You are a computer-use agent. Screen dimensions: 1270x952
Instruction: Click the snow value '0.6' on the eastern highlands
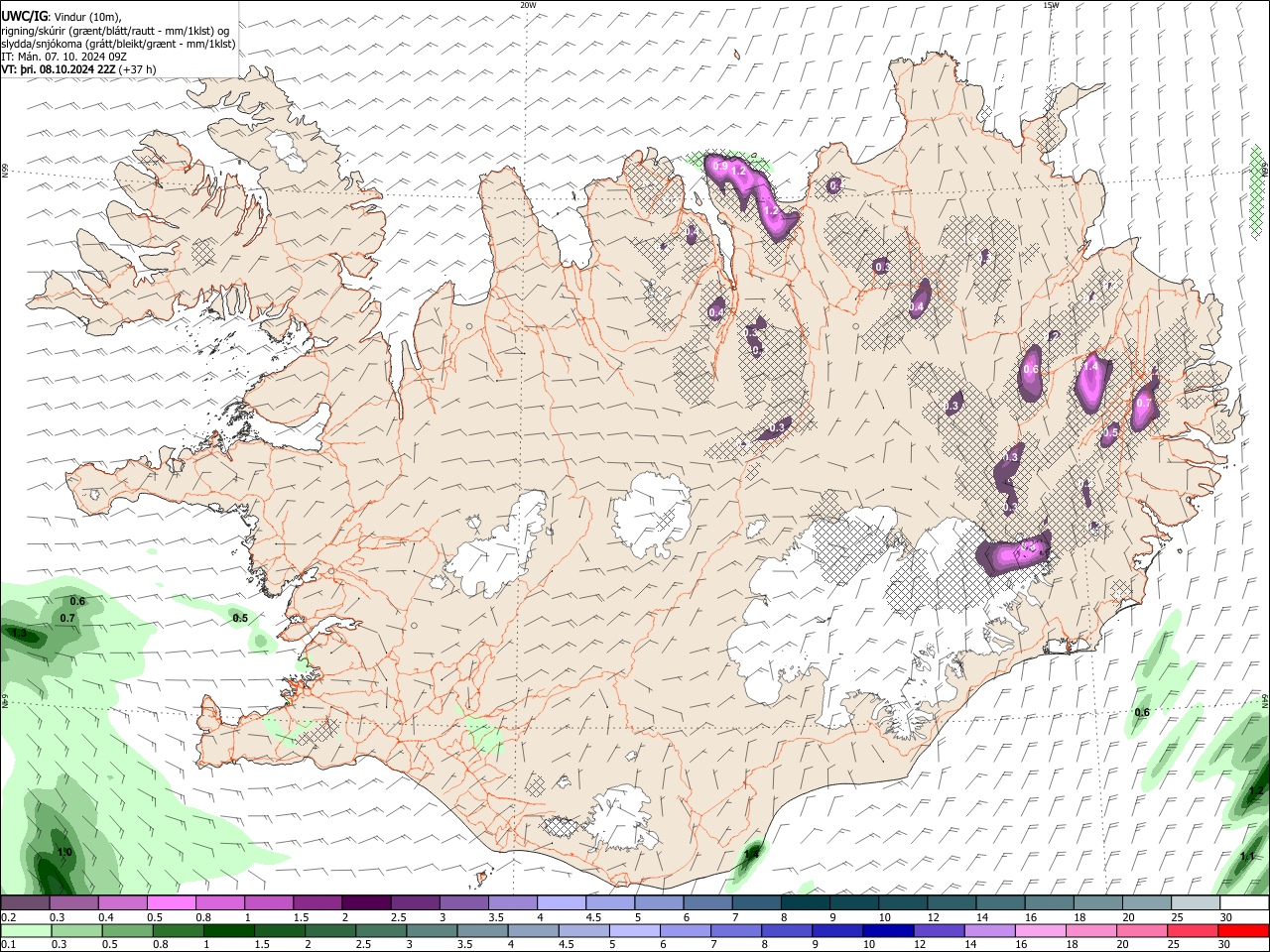[x=1031, y=370]
